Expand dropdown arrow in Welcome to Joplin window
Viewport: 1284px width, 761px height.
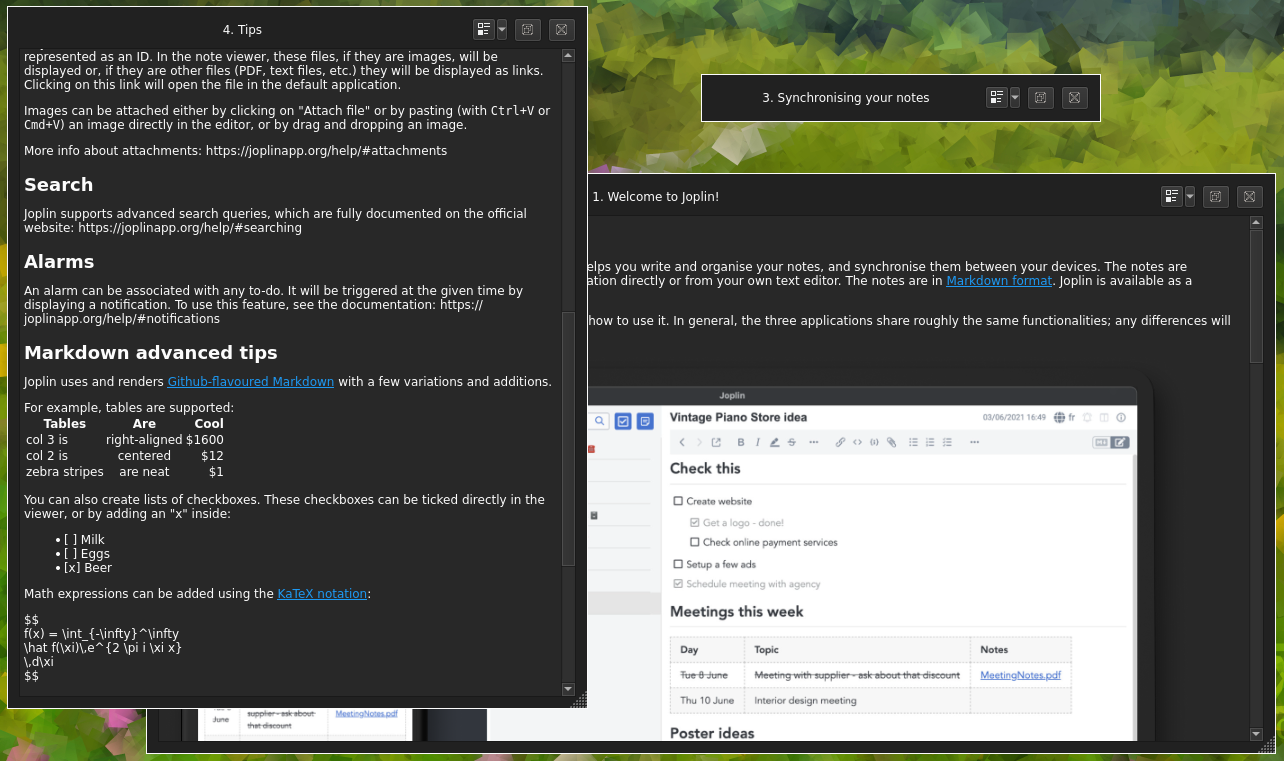pyautogui.click(x=1190, y=196)
